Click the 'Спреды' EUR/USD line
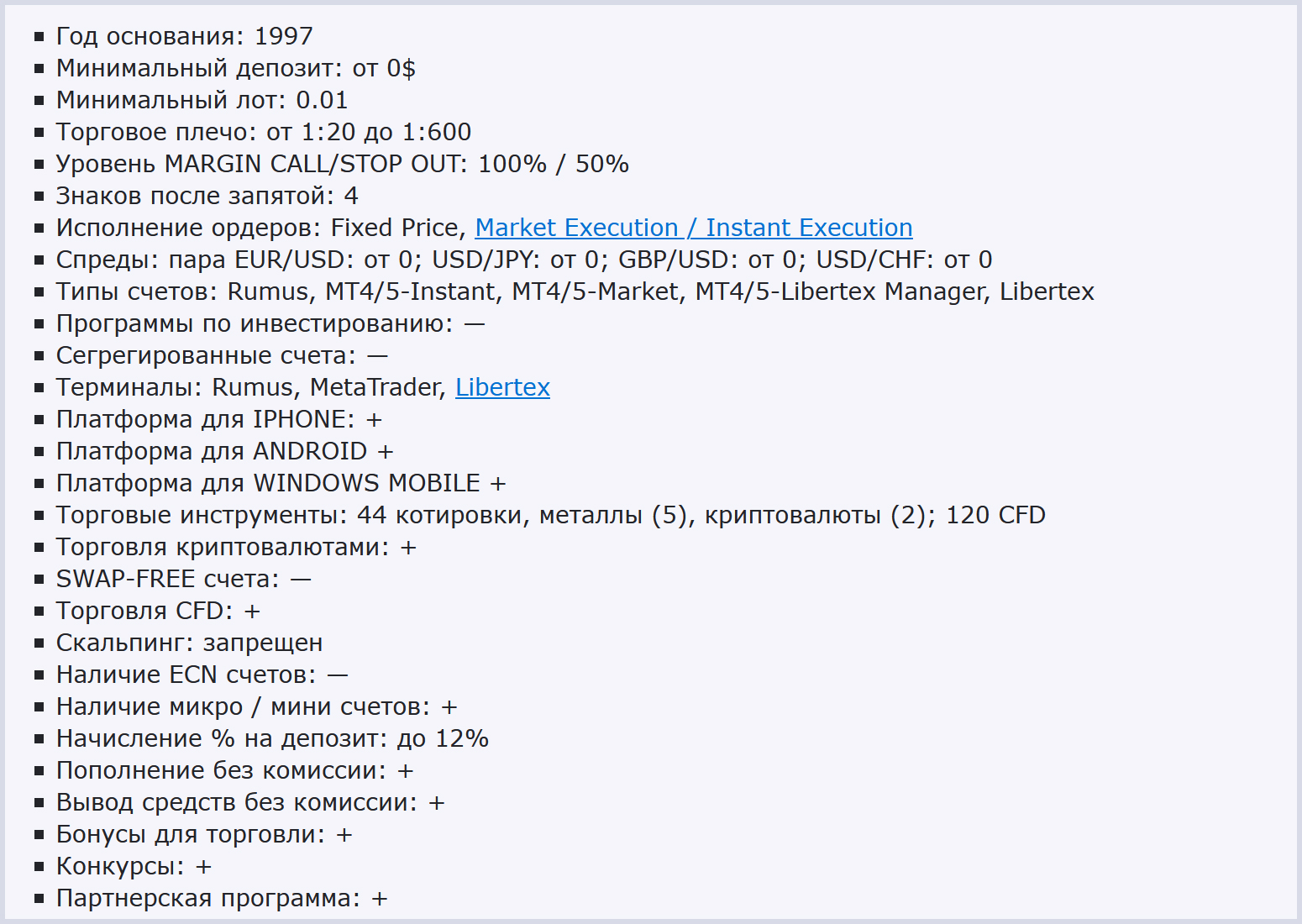The image size is (1302, 924). tap(523, 260)
